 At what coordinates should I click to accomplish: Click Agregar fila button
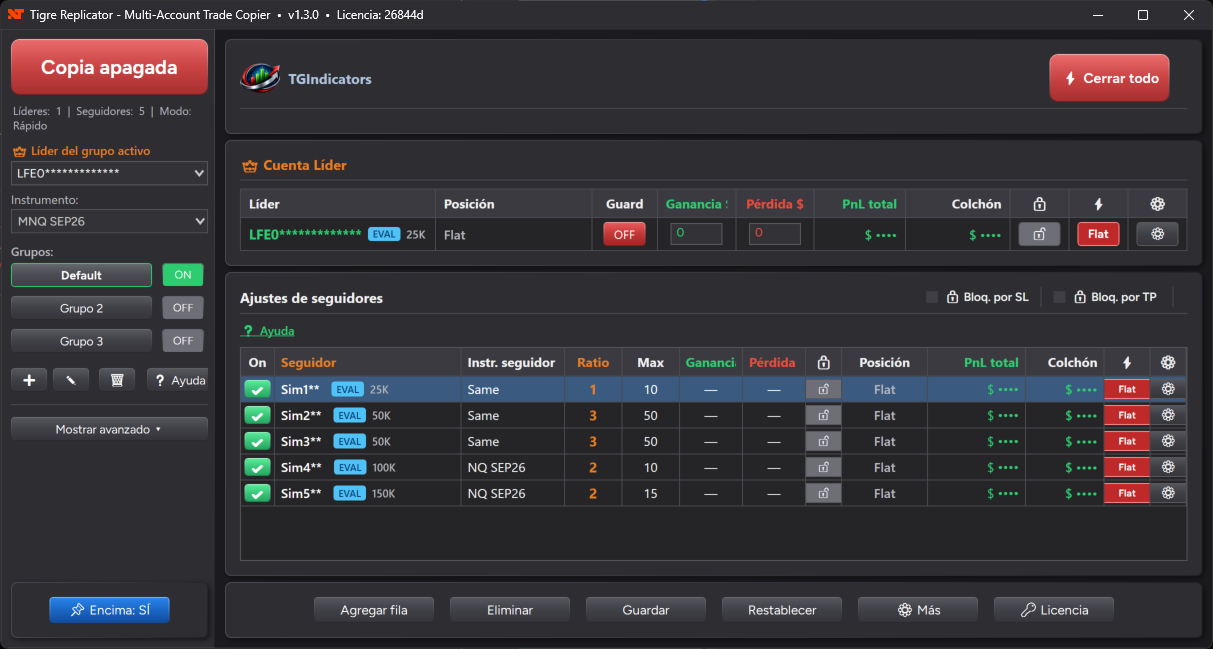(374, 610)
